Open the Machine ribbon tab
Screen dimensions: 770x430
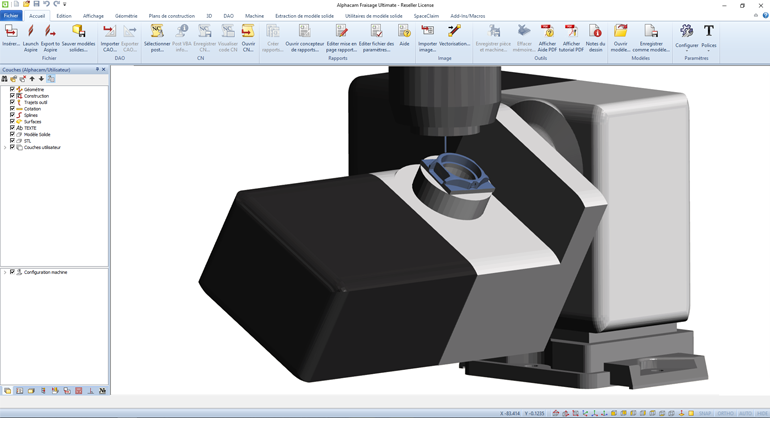click(254, 16)
